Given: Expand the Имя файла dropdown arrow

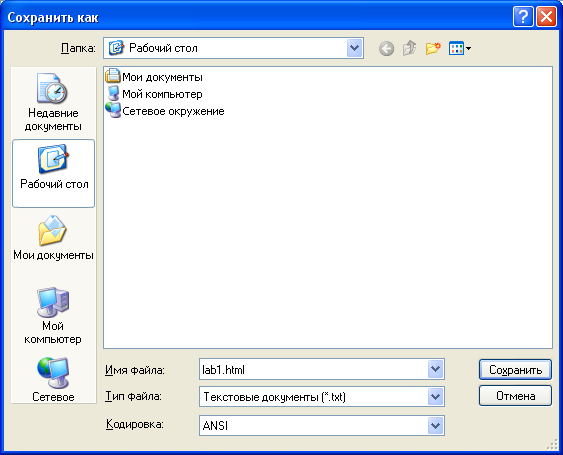Looking at the screenshot, I should pyautogui.click(x=436, y=369).
